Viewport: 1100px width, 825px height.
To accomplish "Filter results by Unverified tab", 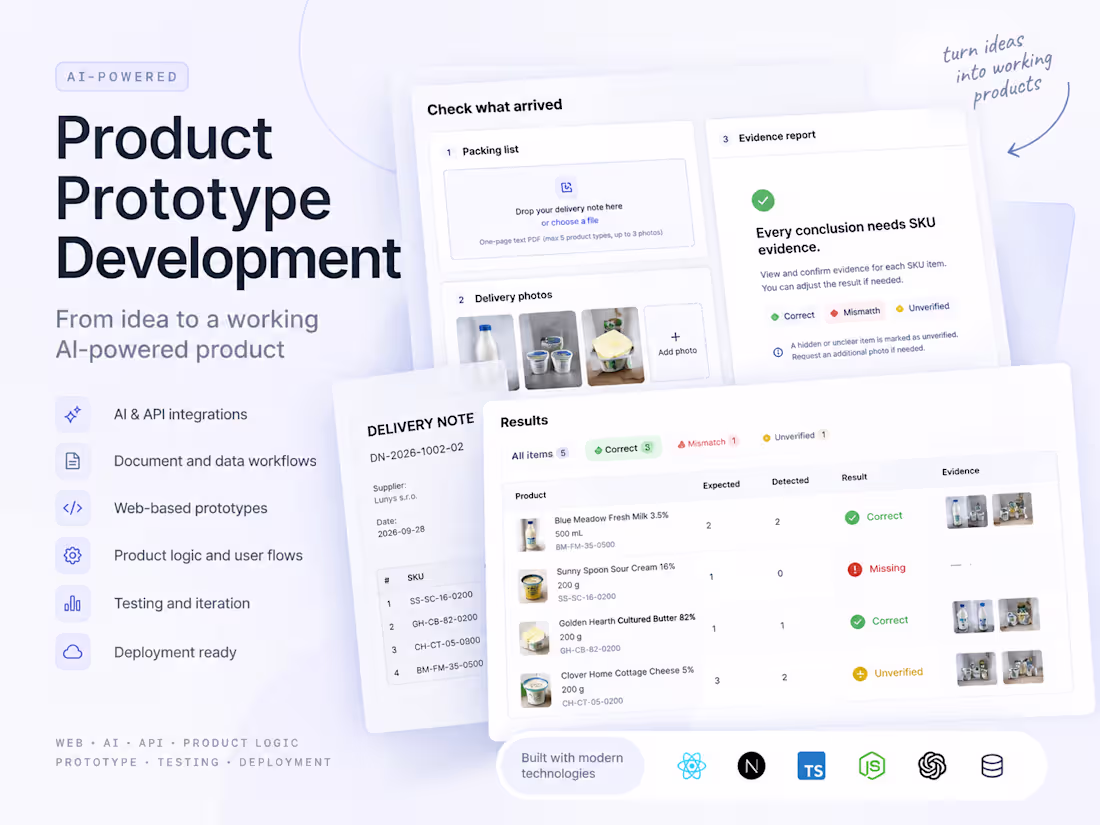I will click(x=796, y=436).
